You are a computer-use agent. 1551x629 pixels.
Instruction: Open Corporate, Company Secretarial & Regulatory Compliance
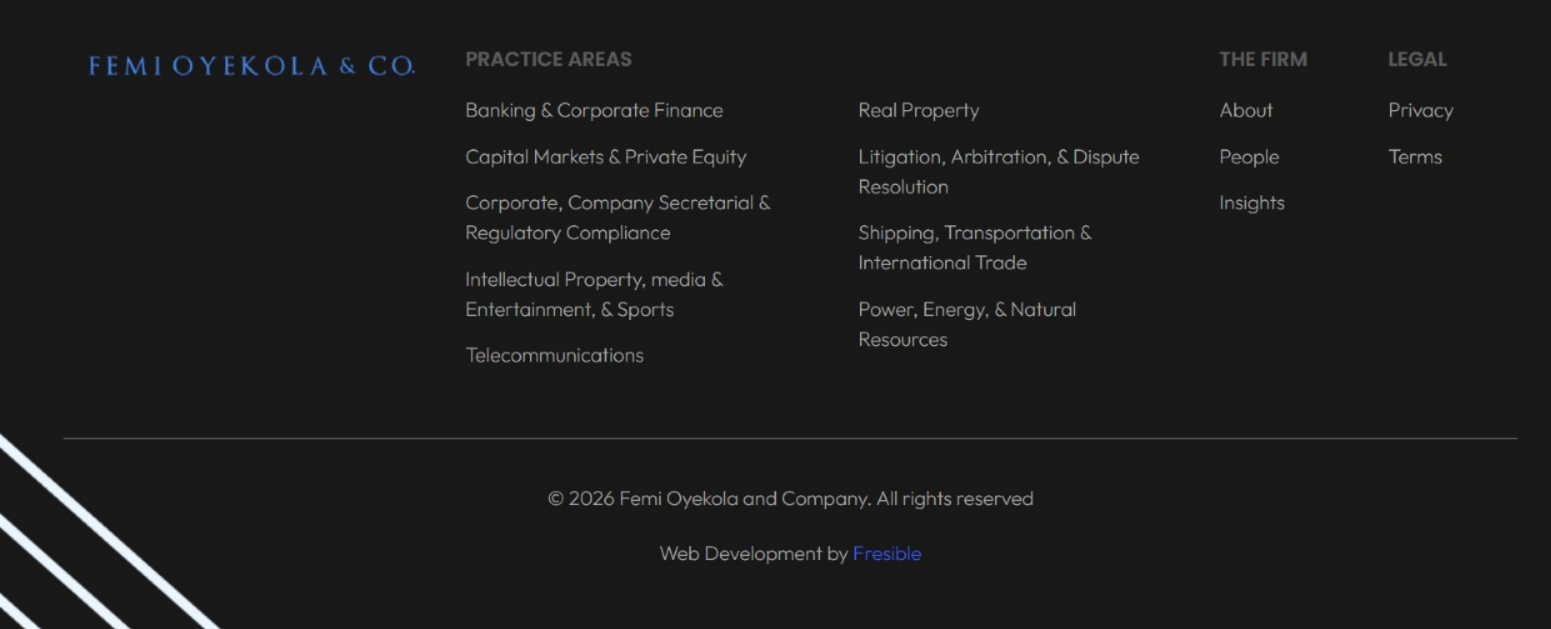pyautogui.click(x=617, y=217)
